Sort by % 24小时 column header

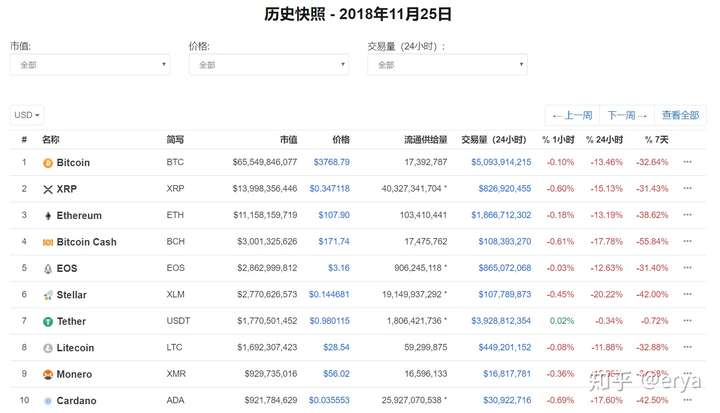(604, 140)
